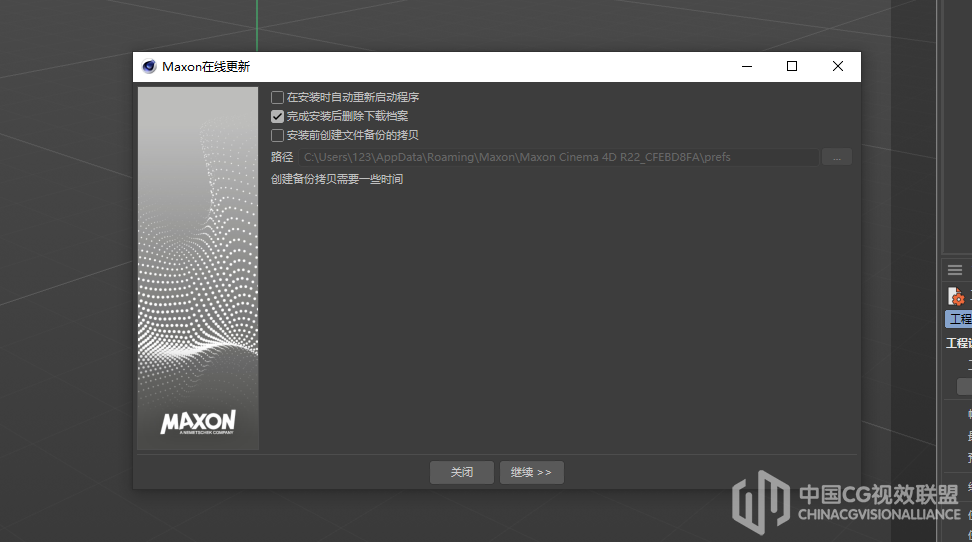The image size is (972, 542).
Task: Enable create backup copy before installing
Action: click(277, 135)
